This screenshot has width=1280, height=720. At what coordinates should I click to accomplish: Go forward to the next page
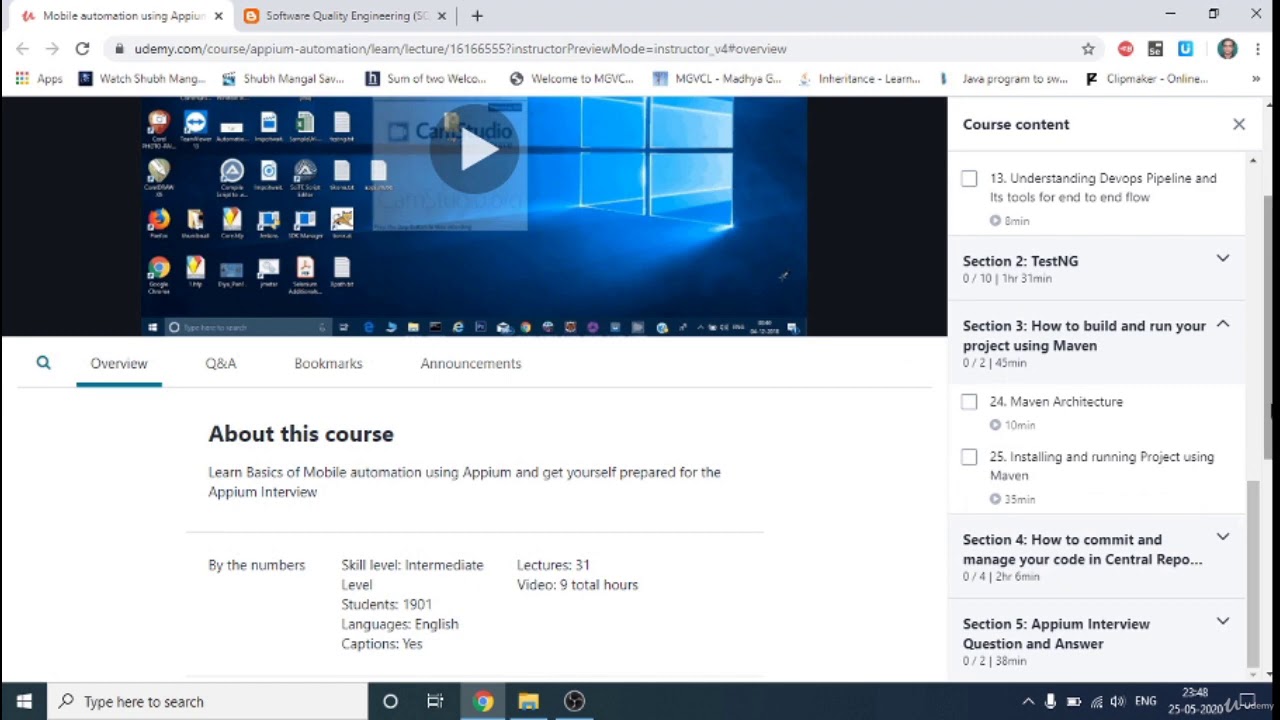[52, 48]
